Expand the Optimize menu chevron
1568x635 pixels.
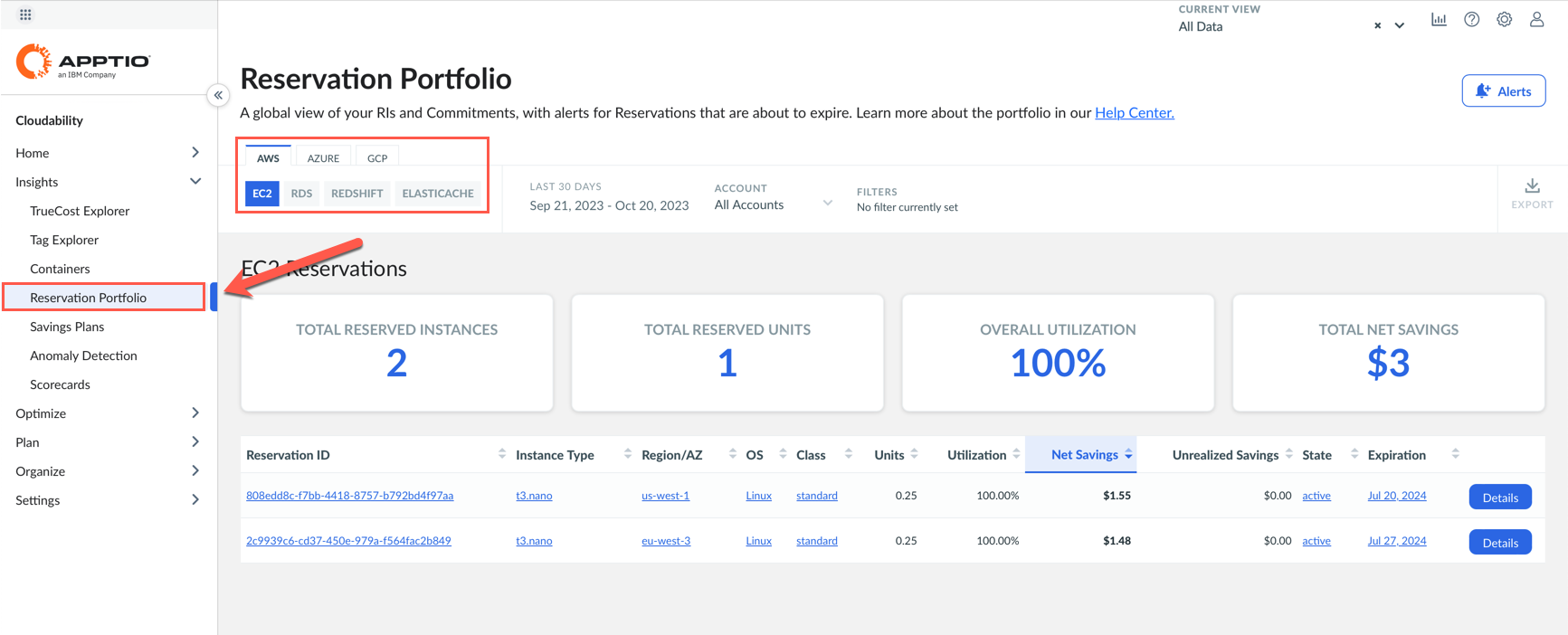coord(195,412)
